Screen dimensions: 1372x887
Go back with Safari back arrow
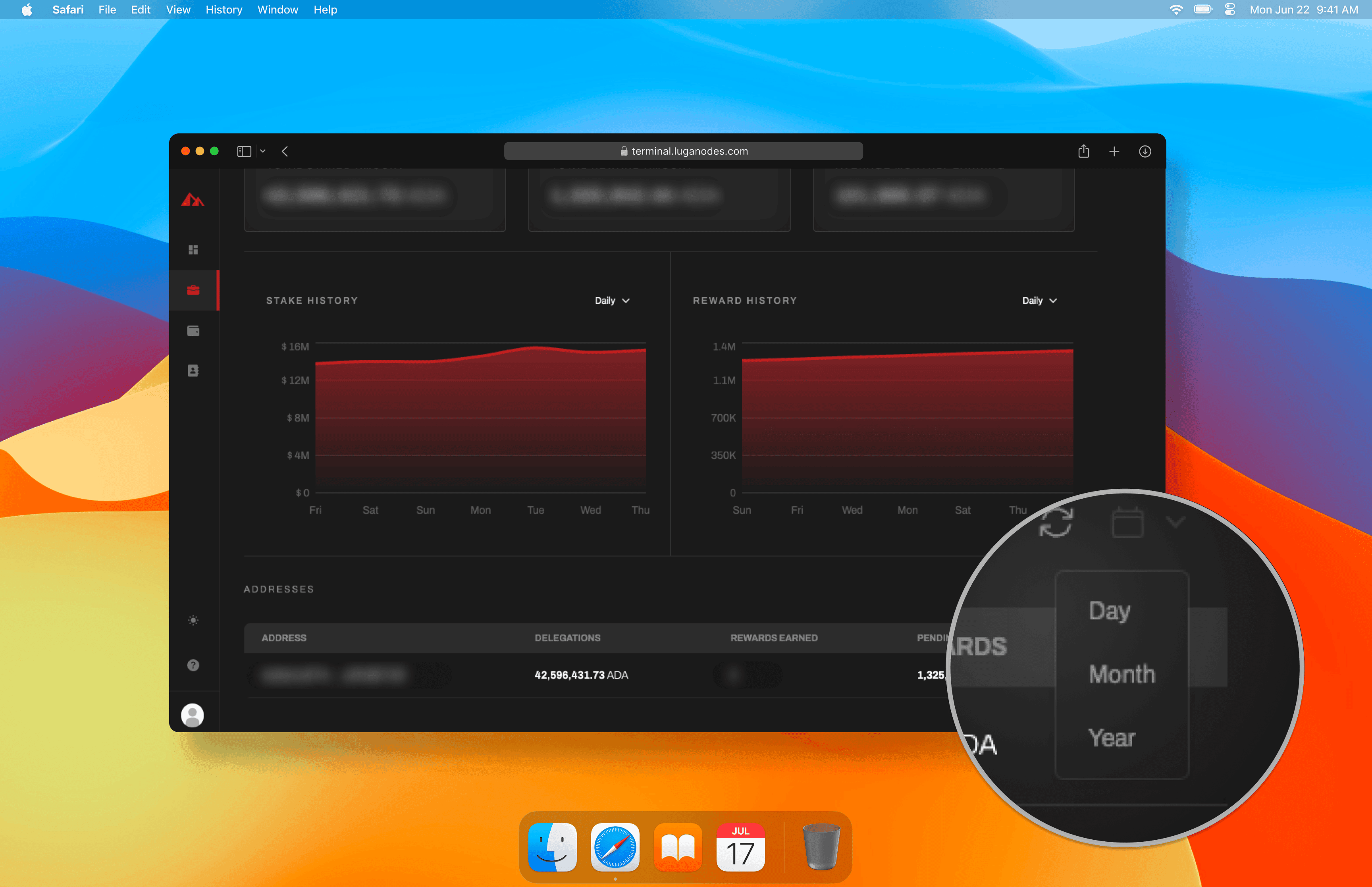[284, 151]
